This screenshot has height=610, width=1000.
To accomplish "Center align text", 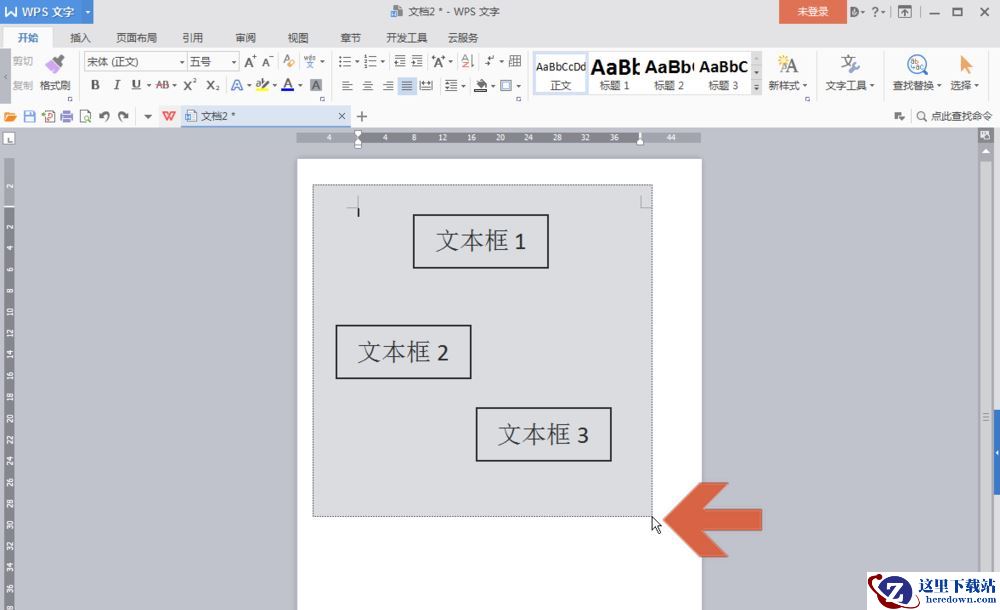I will point(367,86).
